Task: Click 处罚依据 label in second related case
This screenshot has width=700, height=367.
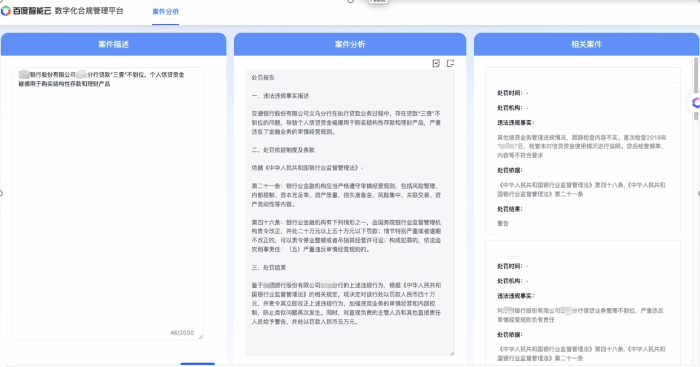Action: click(x=509, y=334)
